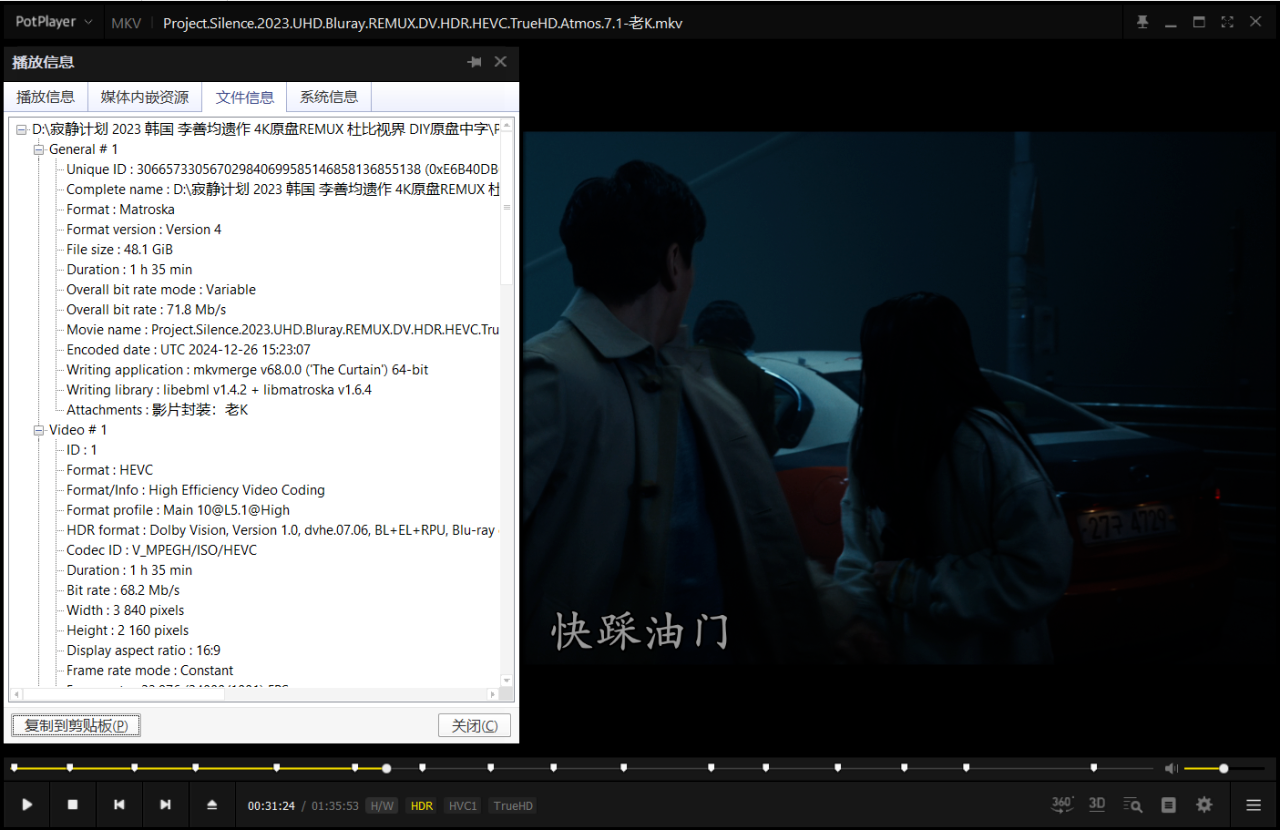Click the elapsed time 00:31:24
Image resolution: width=1280 pixels, height=830 pixels.
(x=271, y=806)
